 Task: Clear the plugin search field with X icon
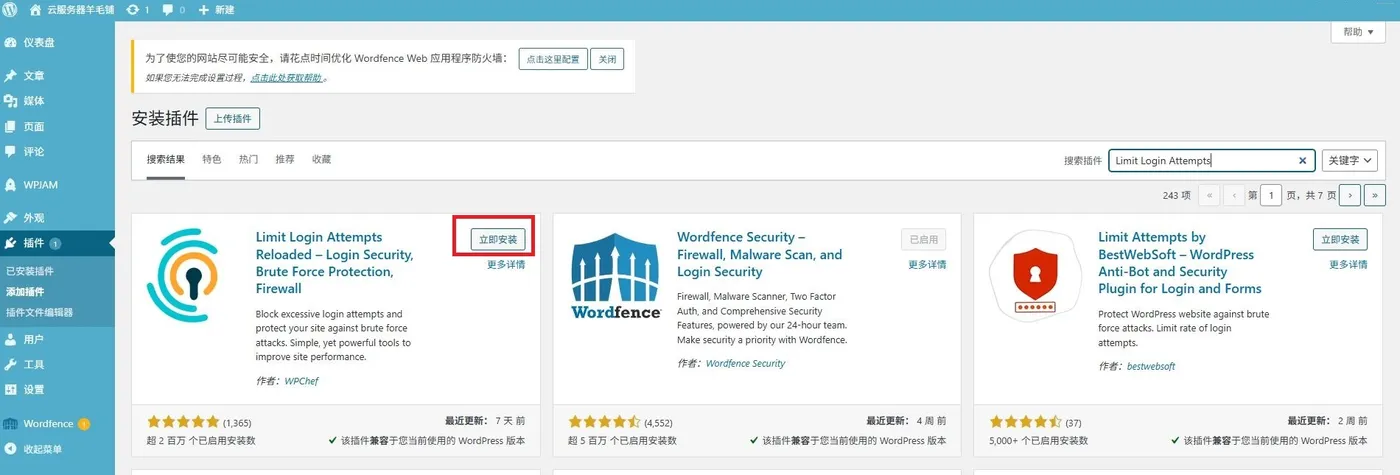1303,160
